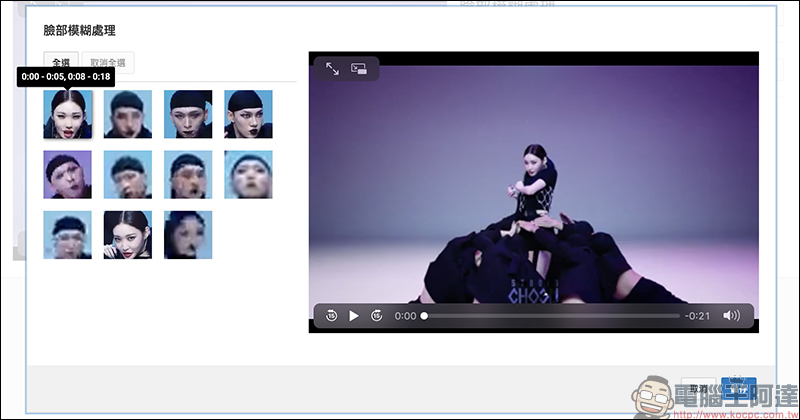
Task: Skip forward 15 seconds in video
Action: (377, 316)
